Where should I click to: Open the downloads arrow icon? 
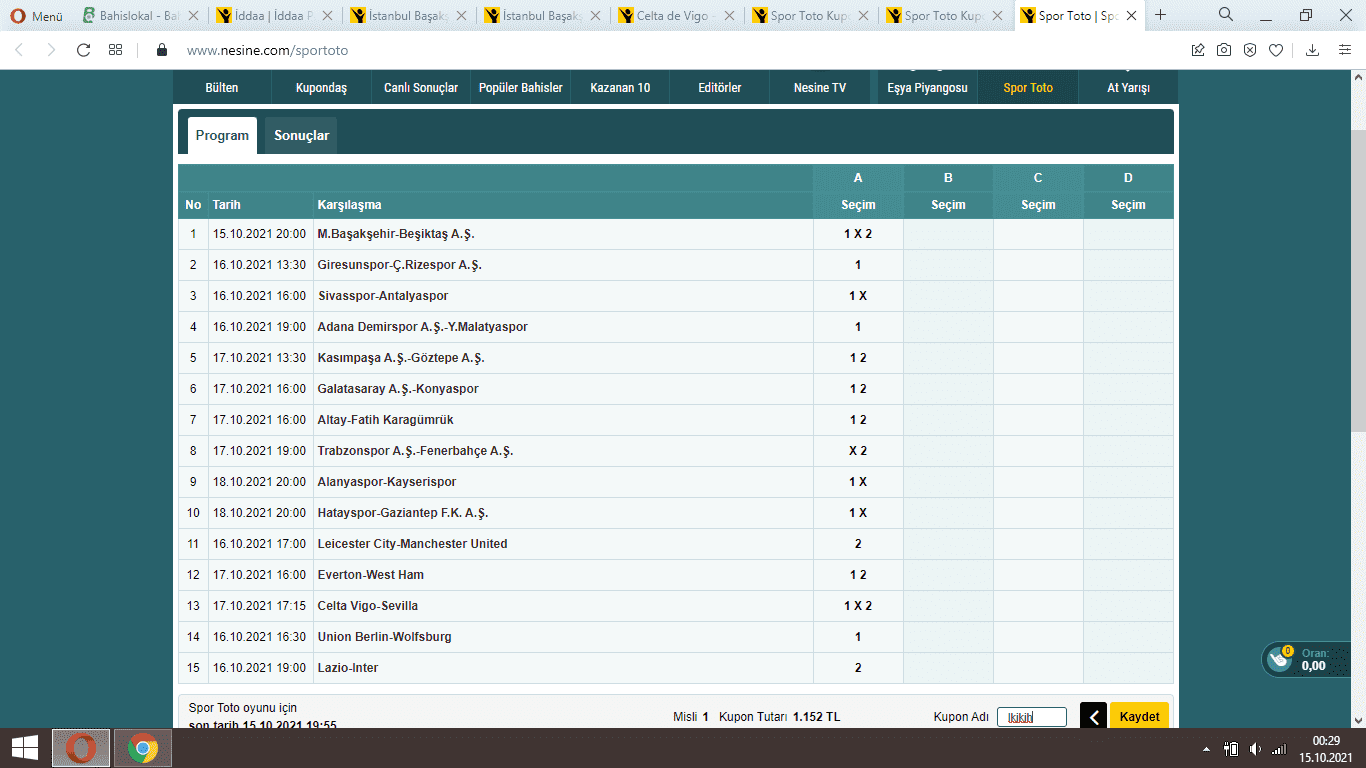coord(1313,50)
